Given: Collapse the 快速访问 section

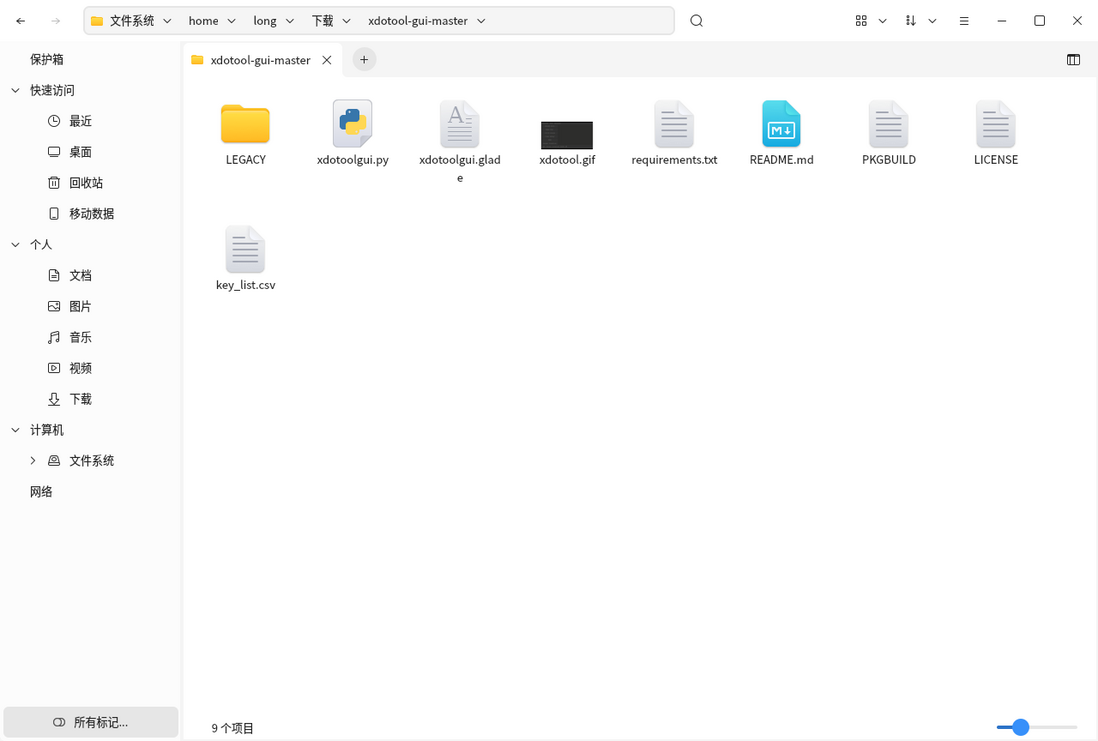Looking at the screenshot, I should point(15,90).
